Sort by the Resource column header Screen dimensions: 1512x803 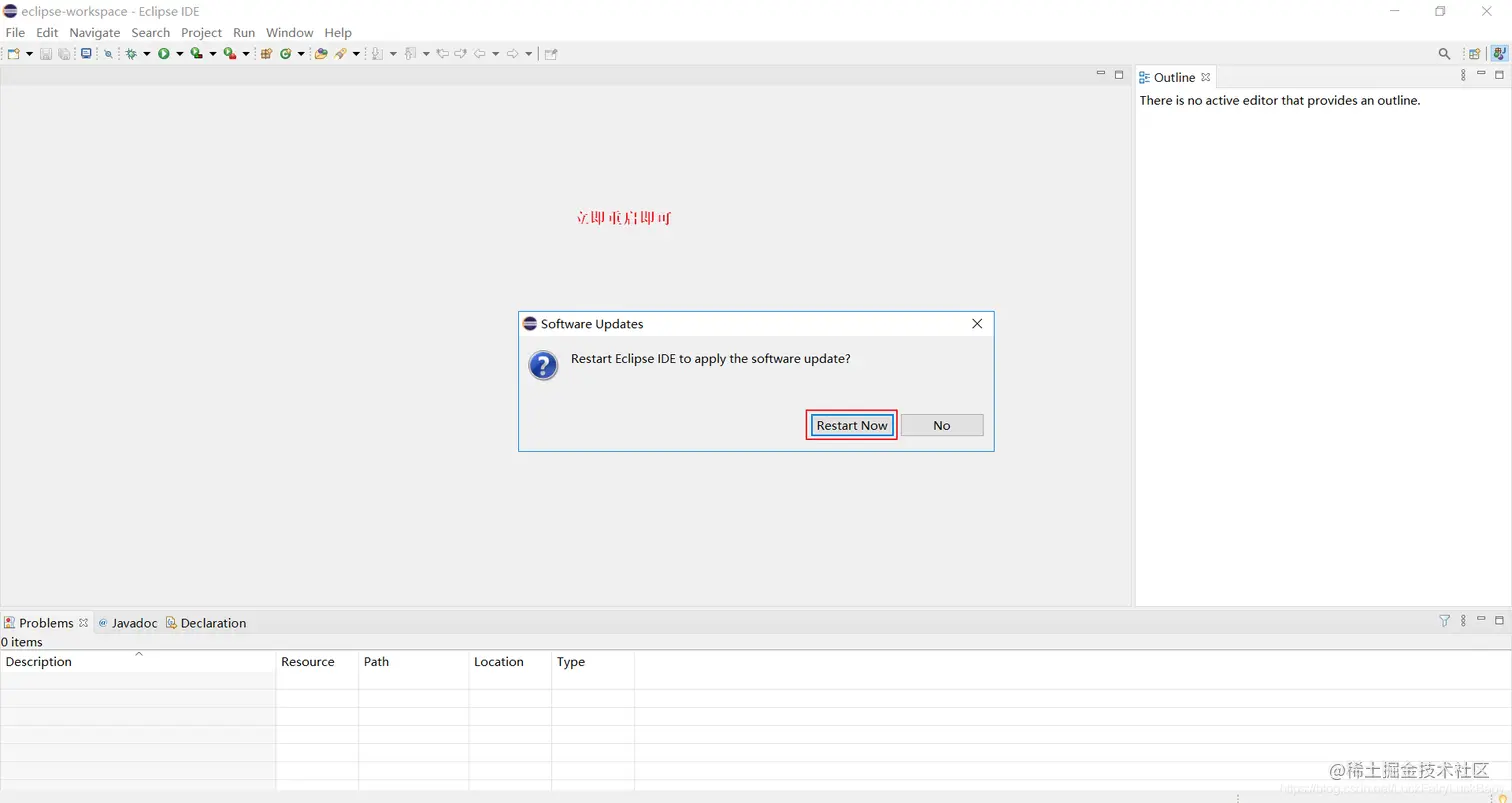click(317, 661)
